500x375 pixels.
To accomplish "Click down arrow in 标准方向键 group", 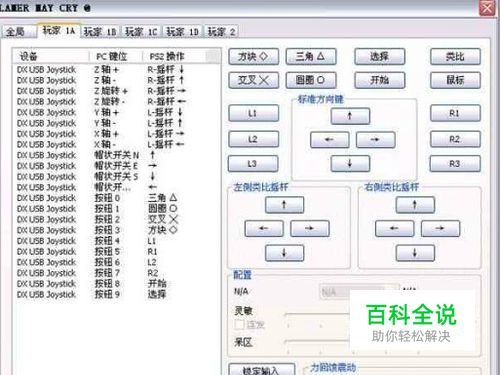I will [x=350, y=164].
